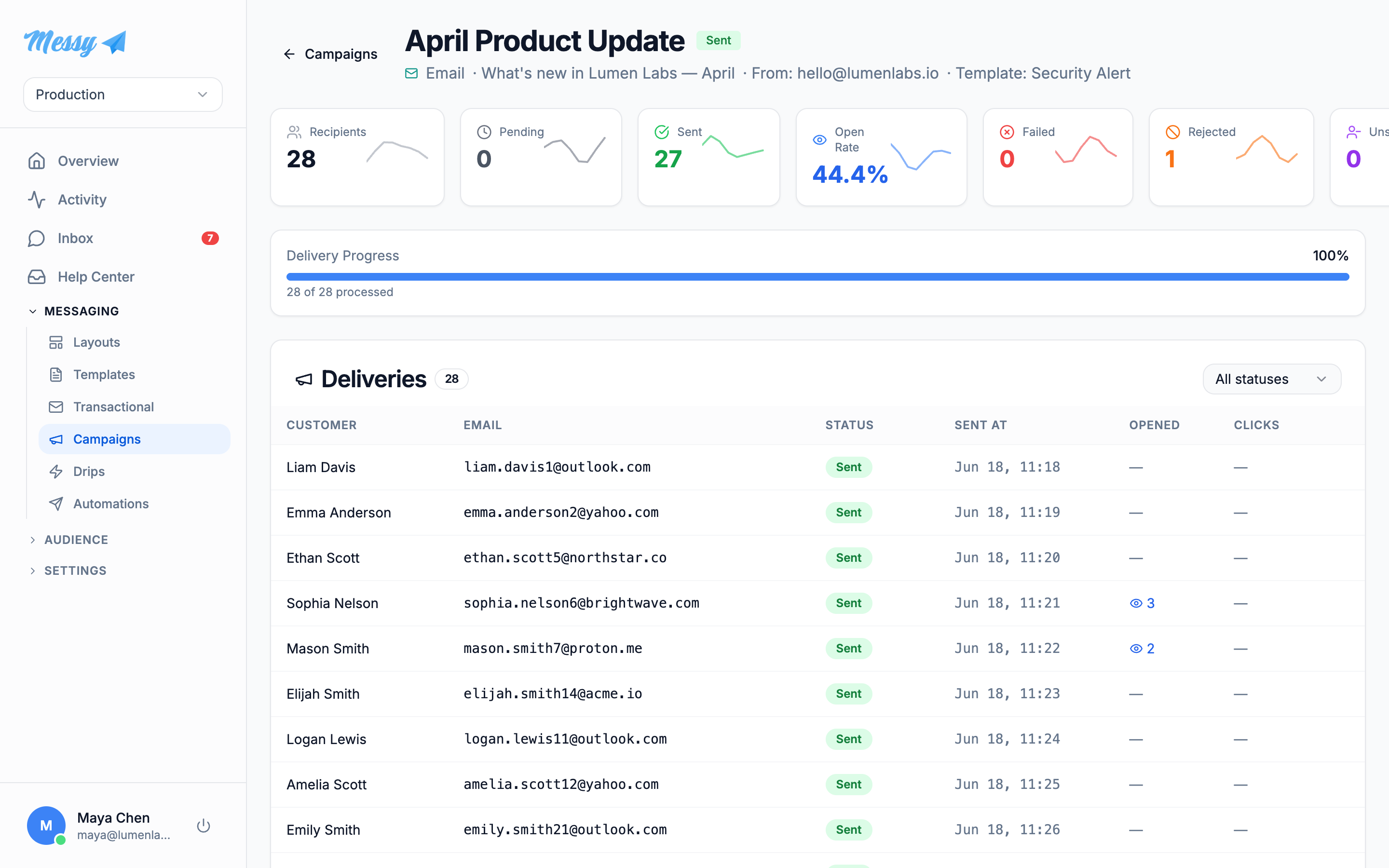Viewport: 1389px width, 868px height.
Task: Click the power icon beside Maya Chen
Action: pyautogui.click(x=203, y=826)
